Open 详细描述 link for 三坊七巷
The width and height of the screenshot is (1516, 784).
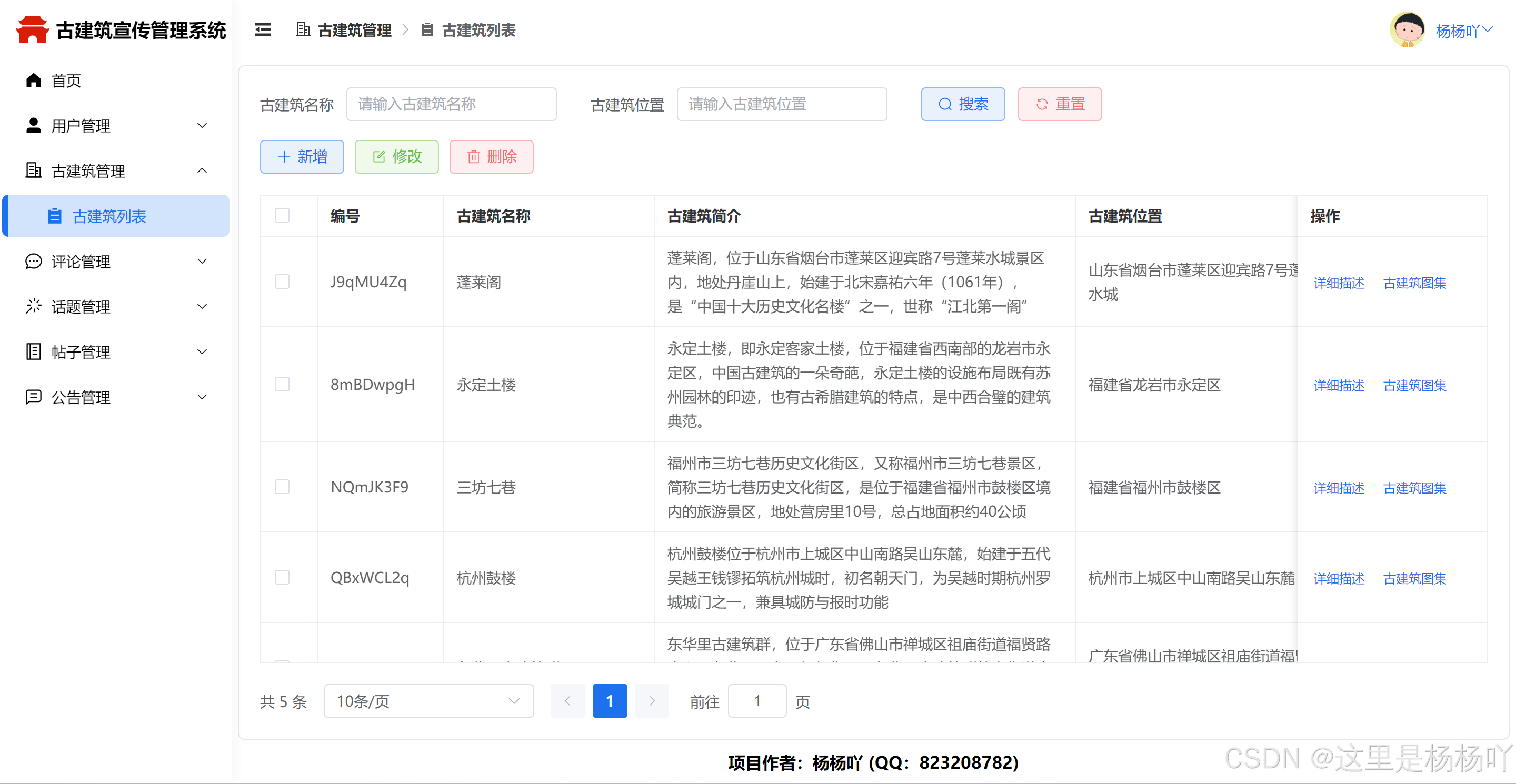pos(1338,488)
